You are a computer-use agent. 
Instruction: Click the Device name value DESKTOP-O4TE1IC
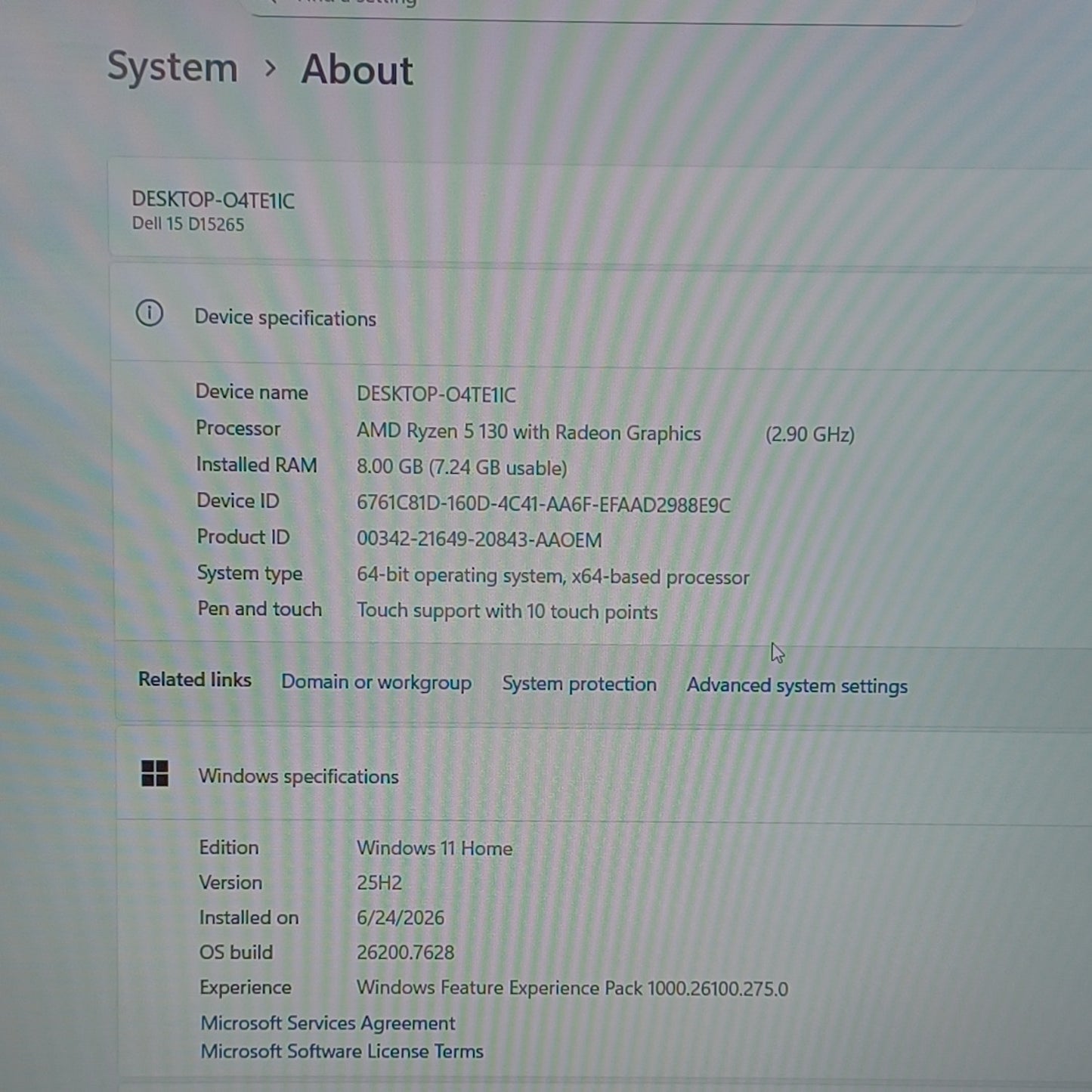click(436, 394)
